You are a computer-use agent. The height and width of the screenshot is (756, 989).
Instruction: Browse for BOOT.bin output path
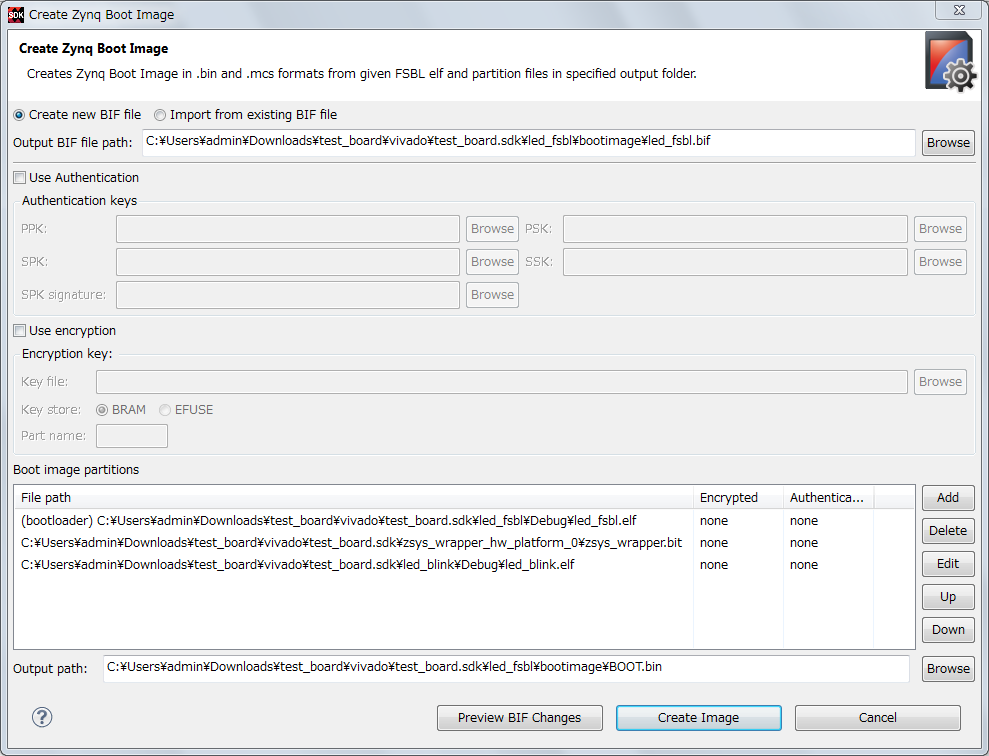point(947,669)
